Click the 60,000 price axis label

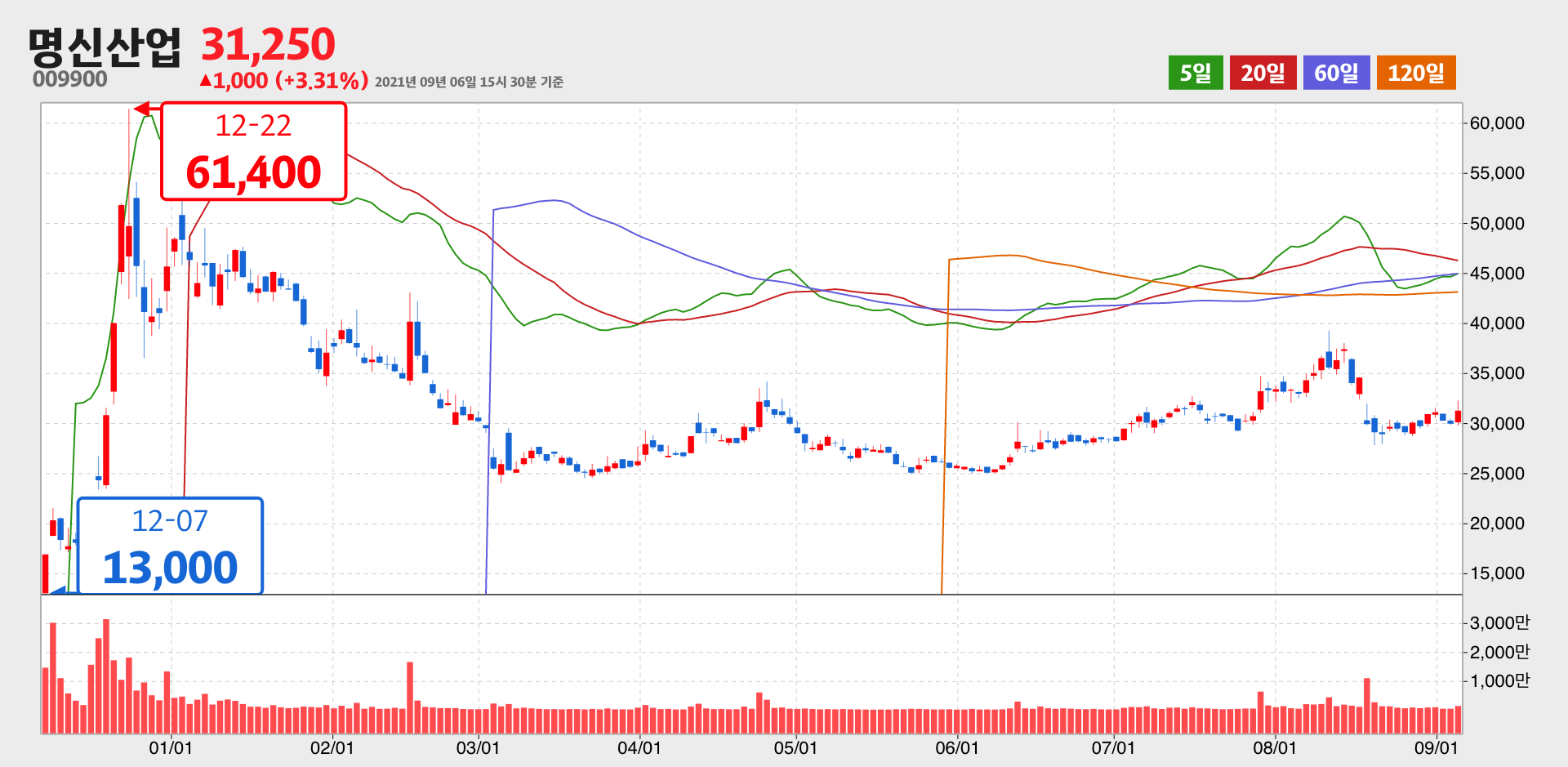(1497, 123)
